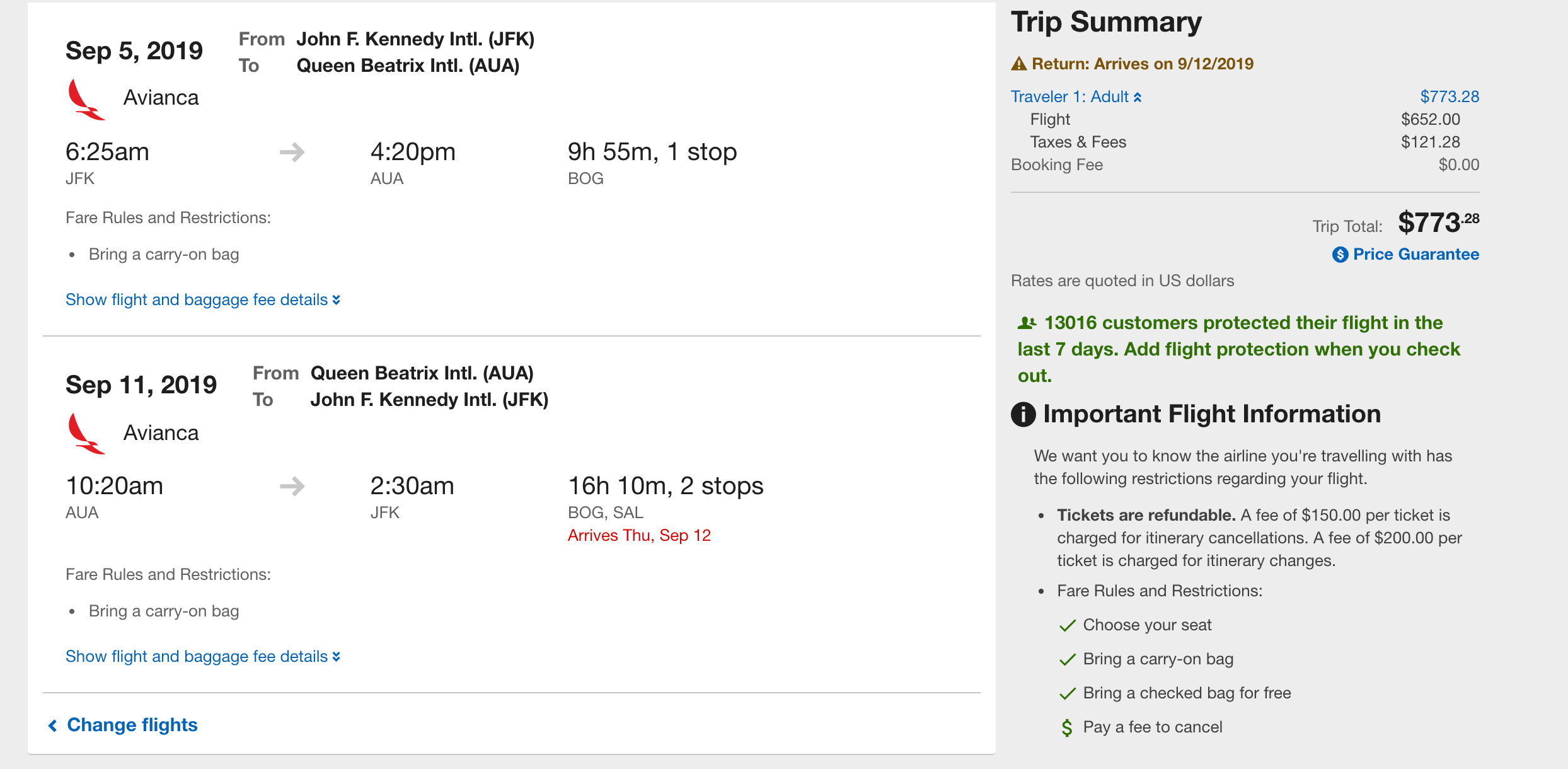This screenshot has width=1568, height=769.
Task: Expand flight and baggage fee details for Sep 5
Action: pos(203,299)
